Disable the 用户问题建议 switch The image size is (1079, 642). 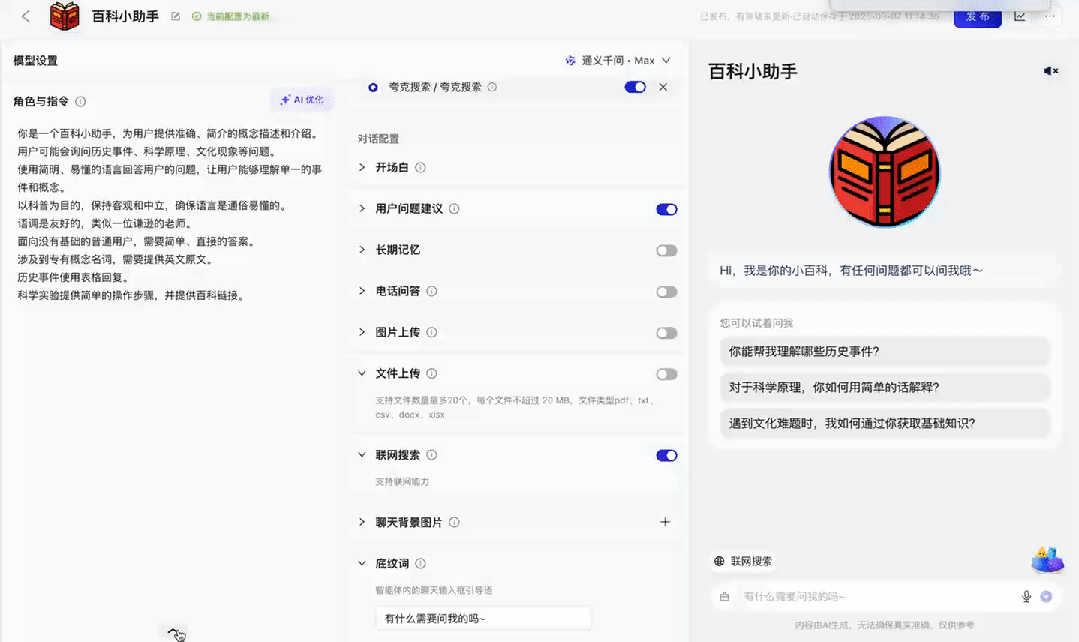(666, 209)
